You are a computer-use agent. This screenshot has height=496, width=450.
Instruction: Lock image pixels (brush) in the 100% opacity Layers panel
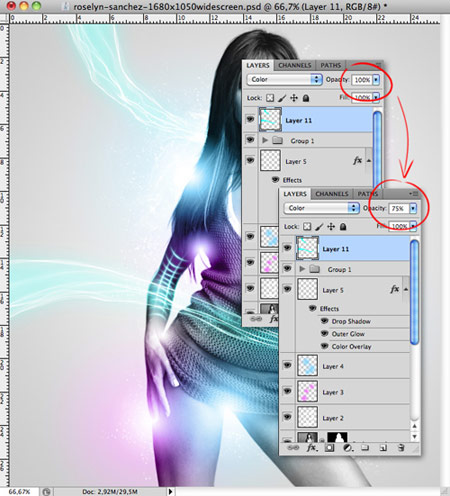click(x=282, y=98)
